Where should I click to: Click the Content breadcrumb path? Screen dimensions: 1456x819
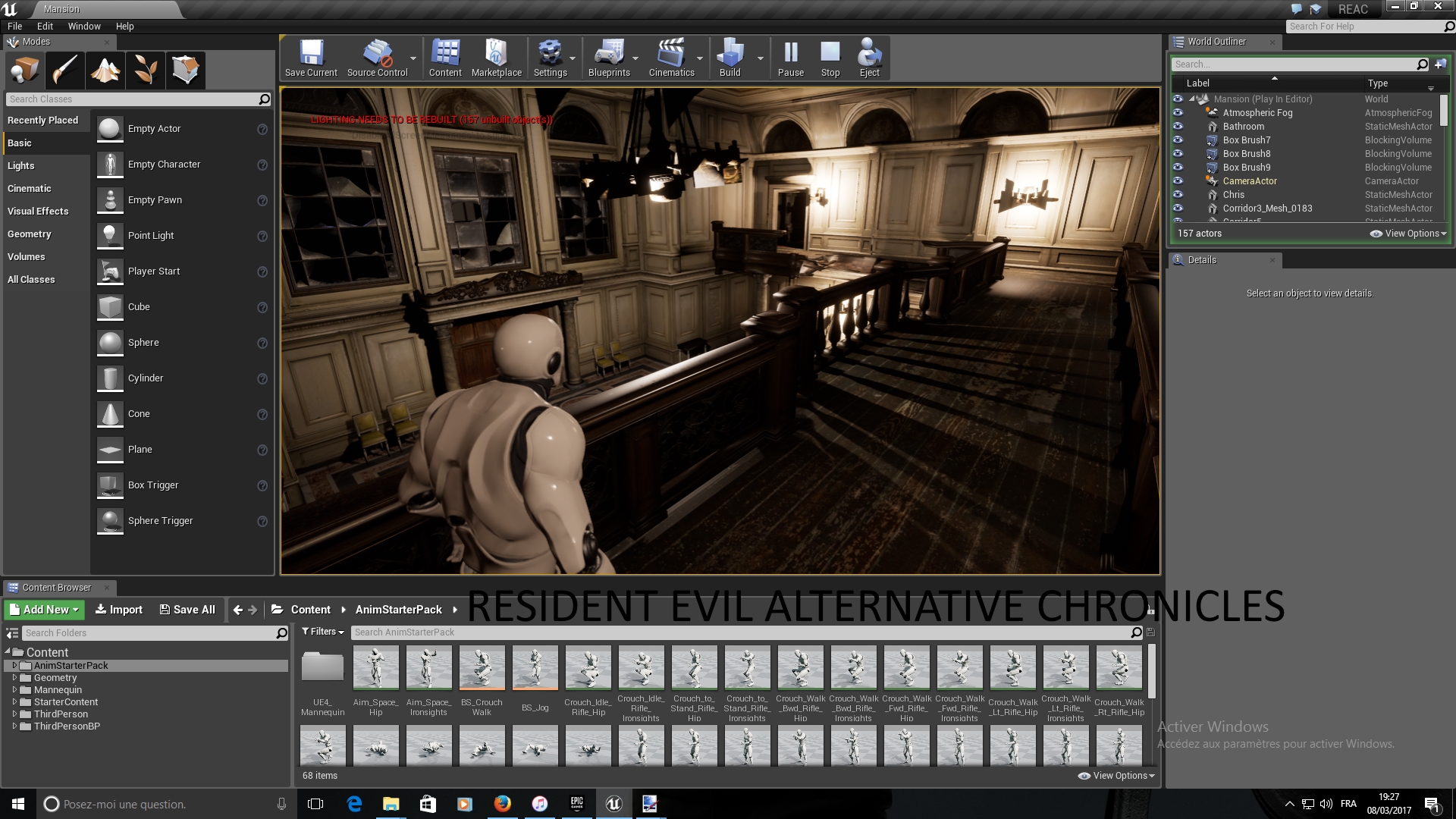[310, 610]
